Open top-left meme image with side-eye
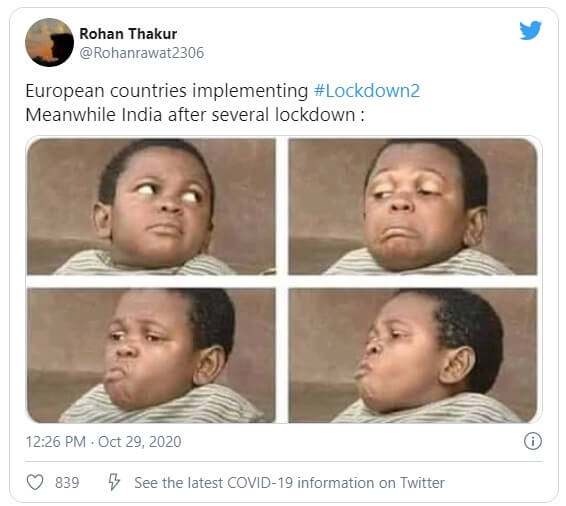Image resolution: width=566 pixels, height=506 pixels. point(151,206)
